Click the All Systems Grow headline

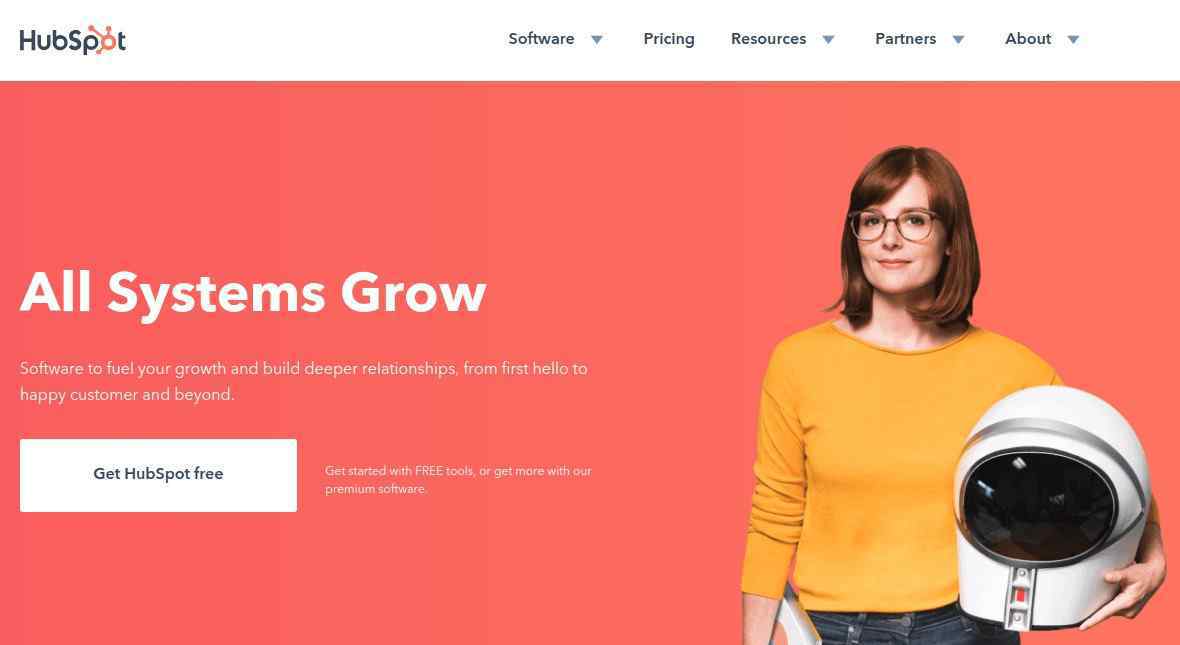tap(253, 293)
